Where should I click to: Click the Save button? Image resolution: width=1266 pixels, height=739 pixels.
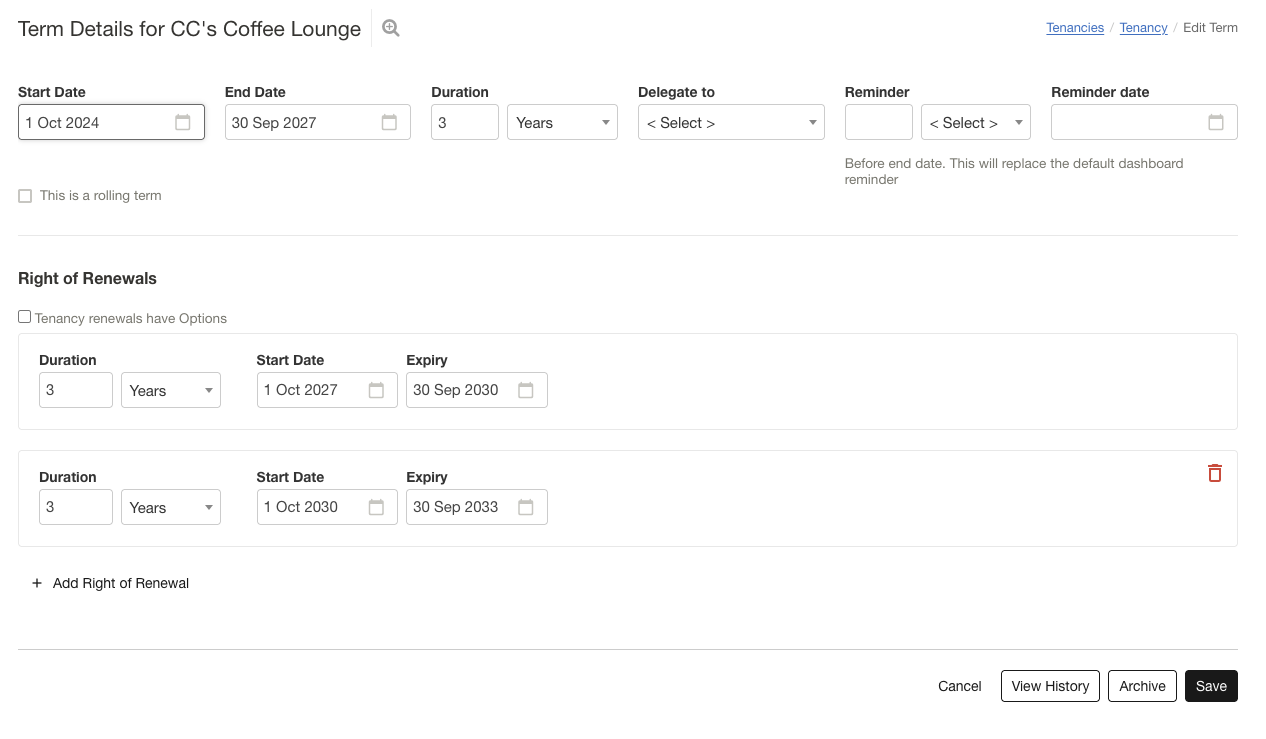[x=1211, y=686]
